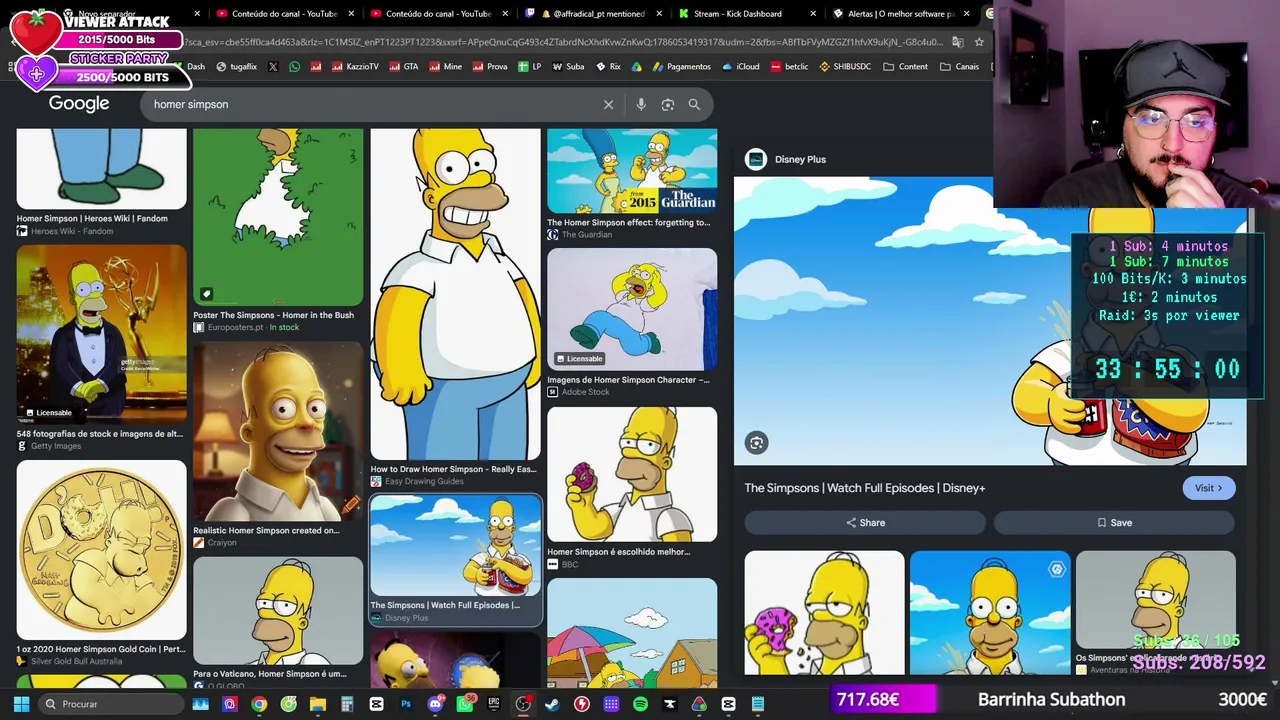Start a voice search with the microphone
1280x720 pixels.
click(x=641, y=104)
